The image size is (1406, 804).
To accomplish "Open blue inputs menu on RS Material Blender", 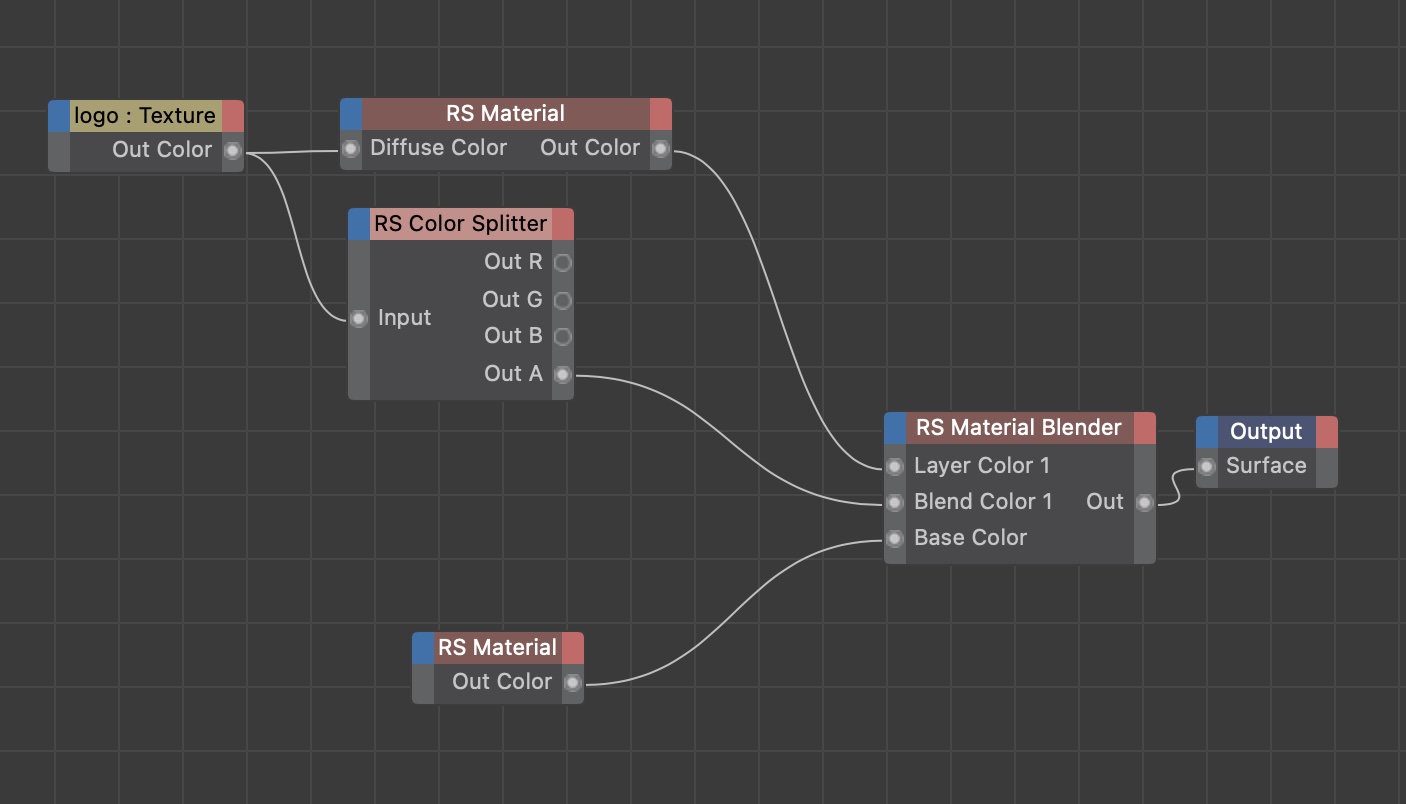I will (x=895, y=428).
